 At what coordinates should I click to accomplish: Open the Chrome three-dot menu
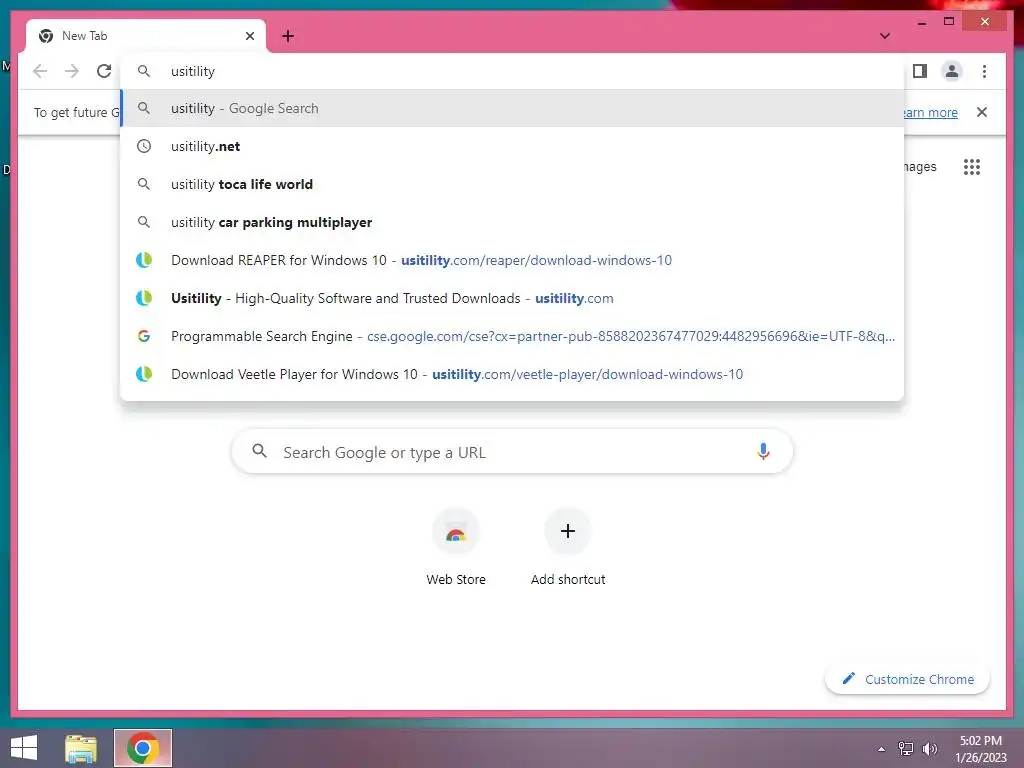click(x=984, y=71)
